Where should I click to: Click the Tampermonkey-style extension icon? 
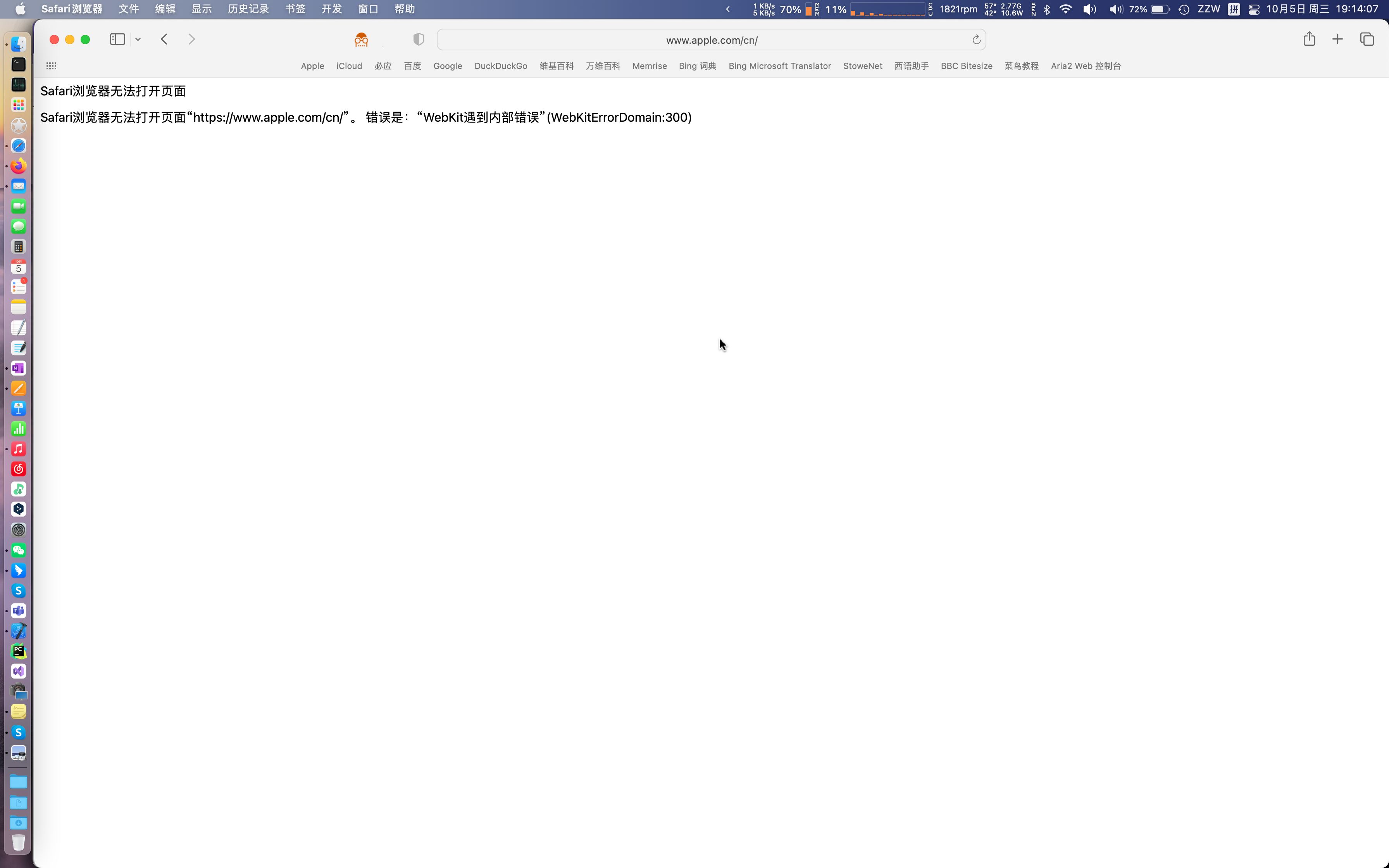361,39
